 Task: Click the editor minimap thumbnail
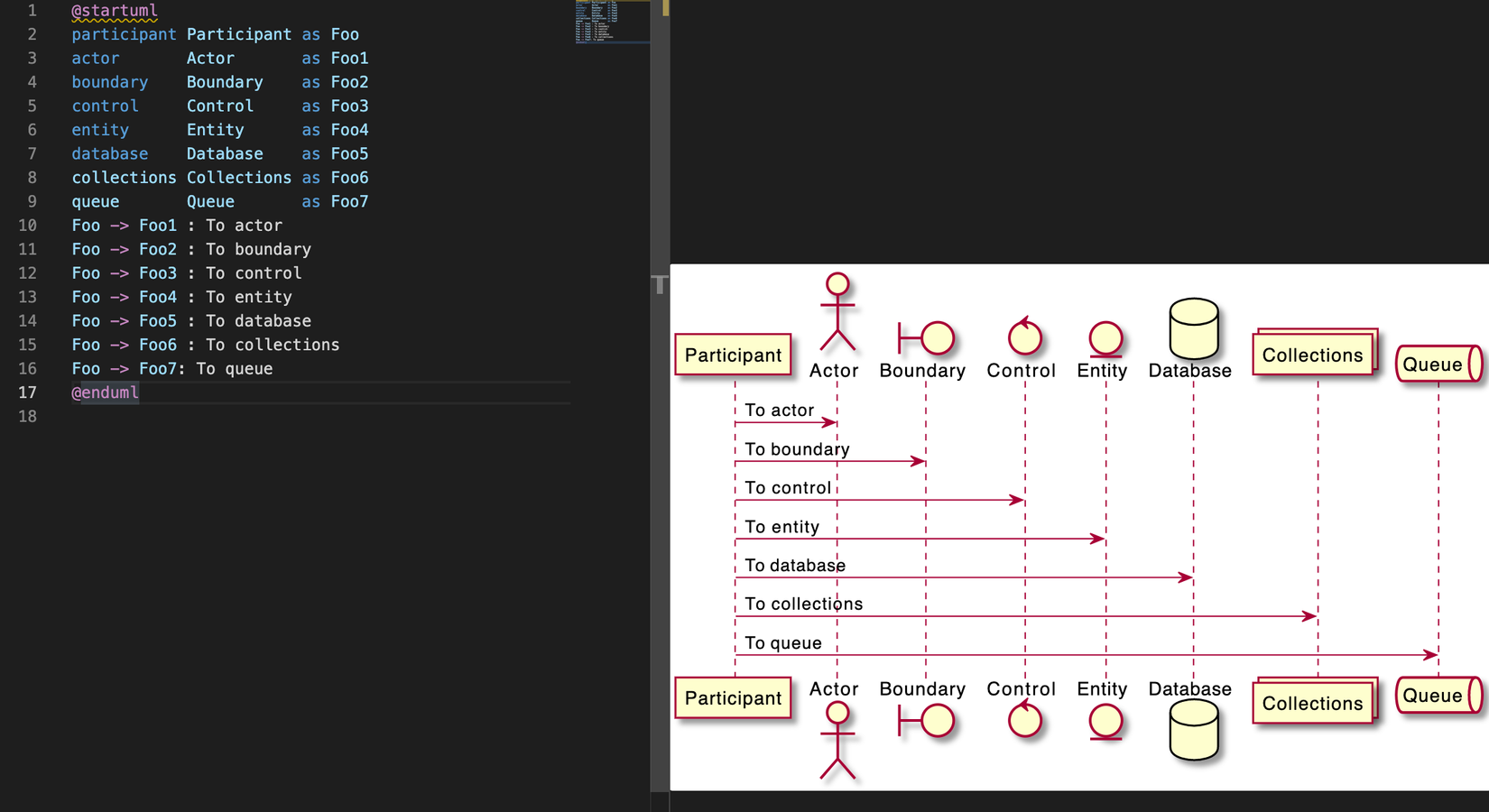point(612,23)
